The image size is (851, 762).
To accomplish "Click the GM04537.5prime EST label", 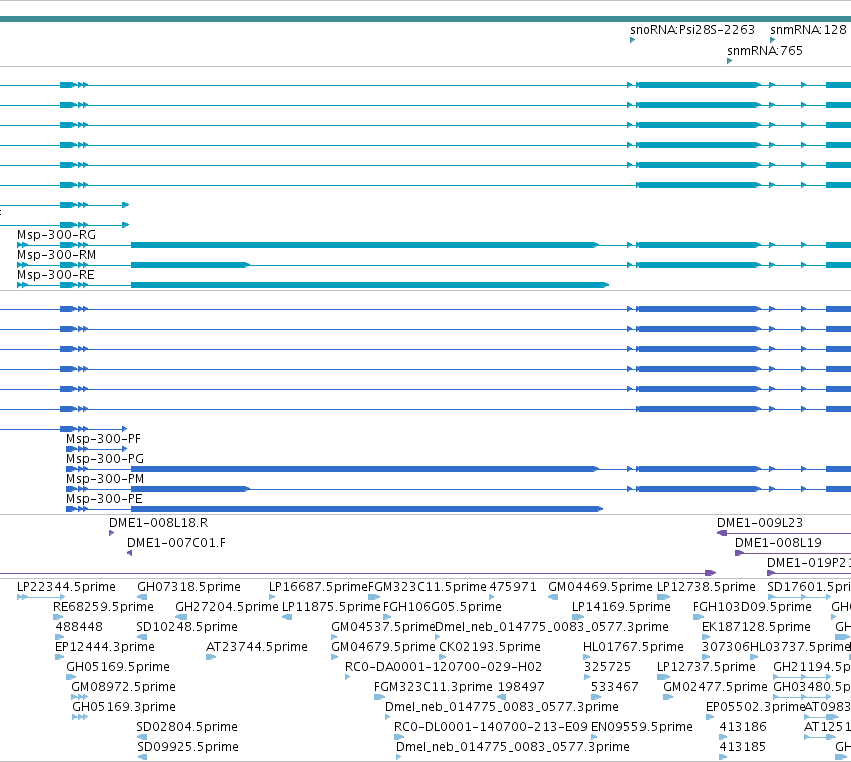I will pyautogui.click(x=383, y=627).
